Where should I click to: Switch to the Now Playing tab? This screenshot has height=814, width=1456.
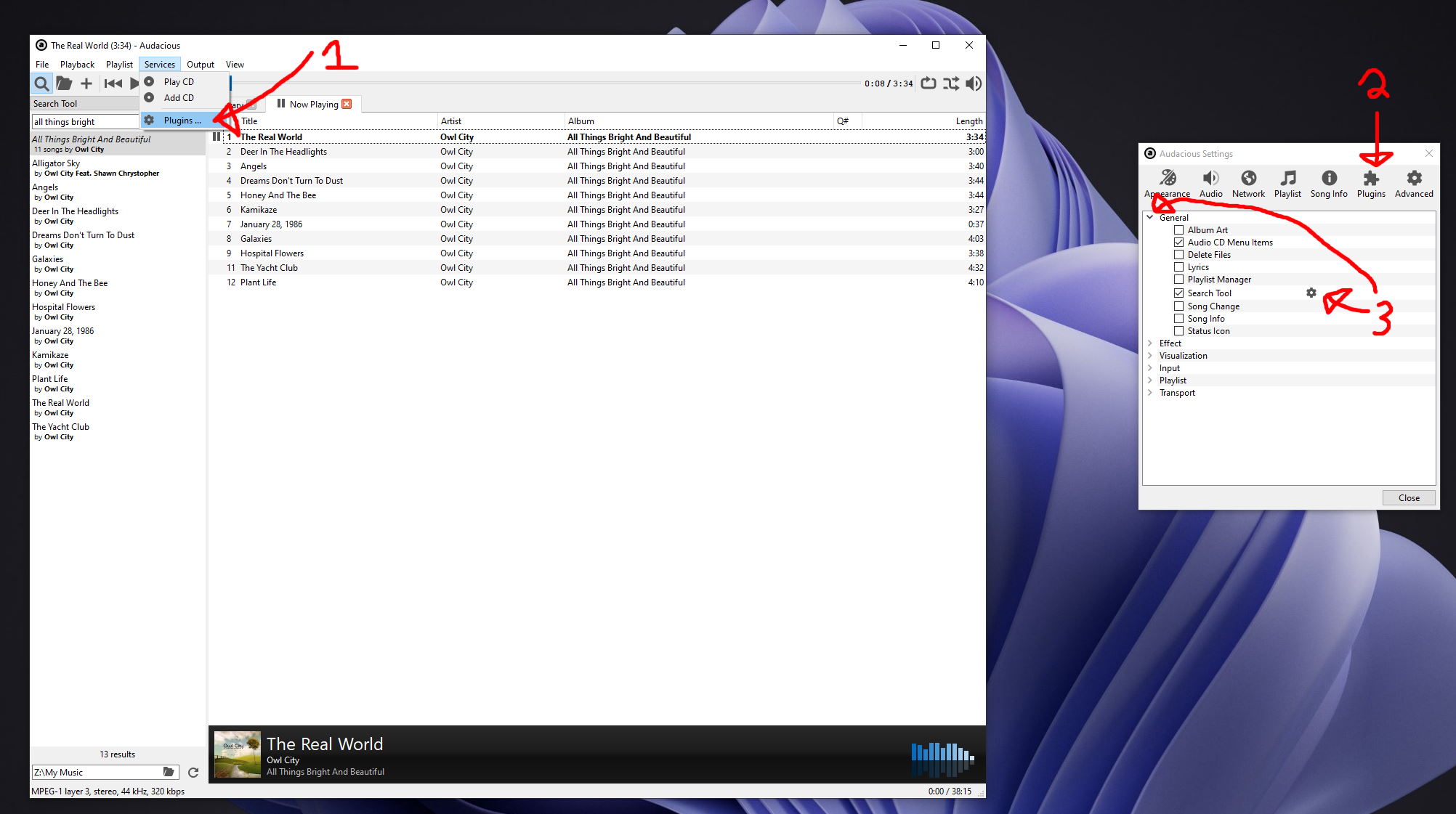[x=314, y=104]
